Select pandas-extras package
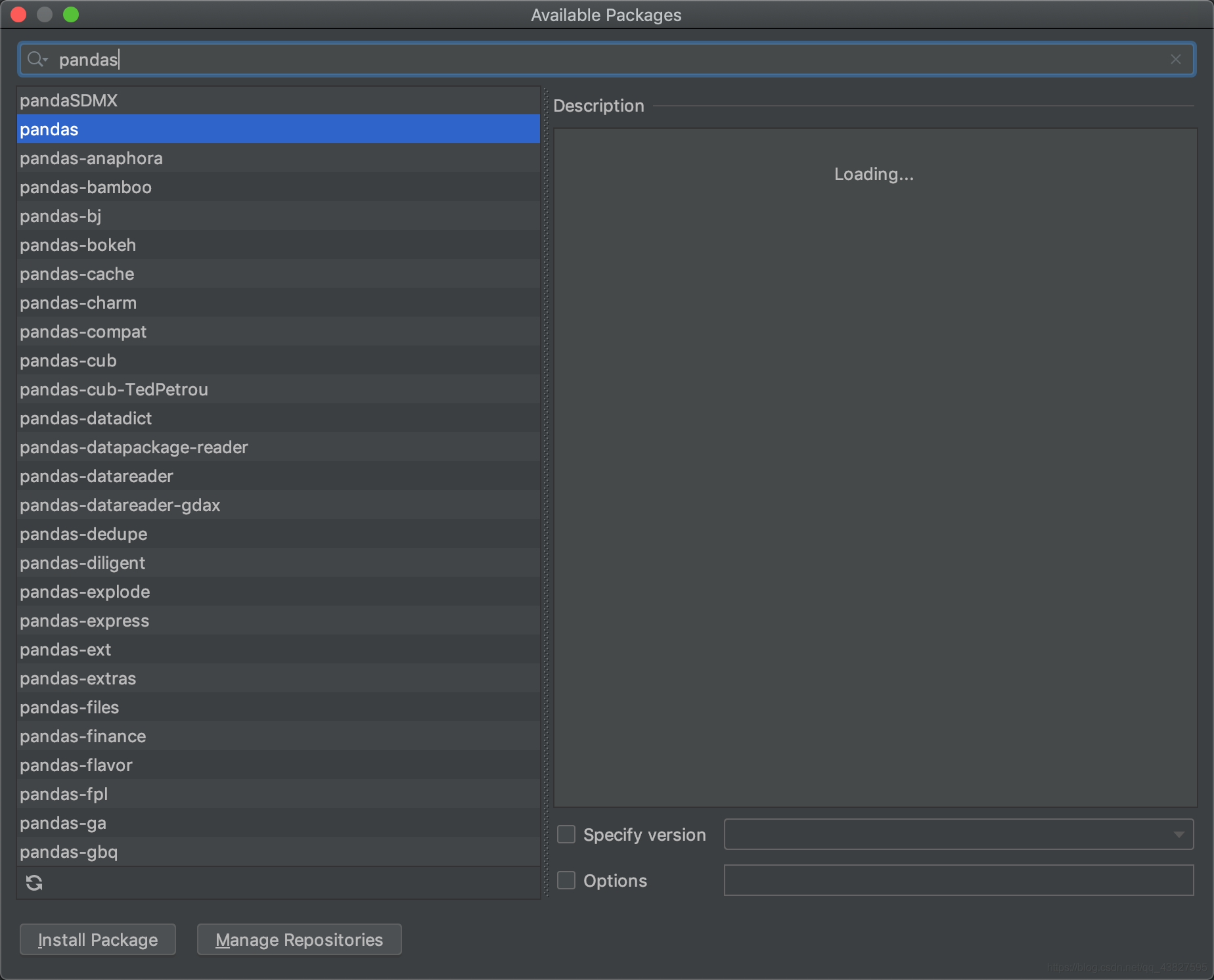This screenshot has height=980, width=1214. (x=279, y=679)
